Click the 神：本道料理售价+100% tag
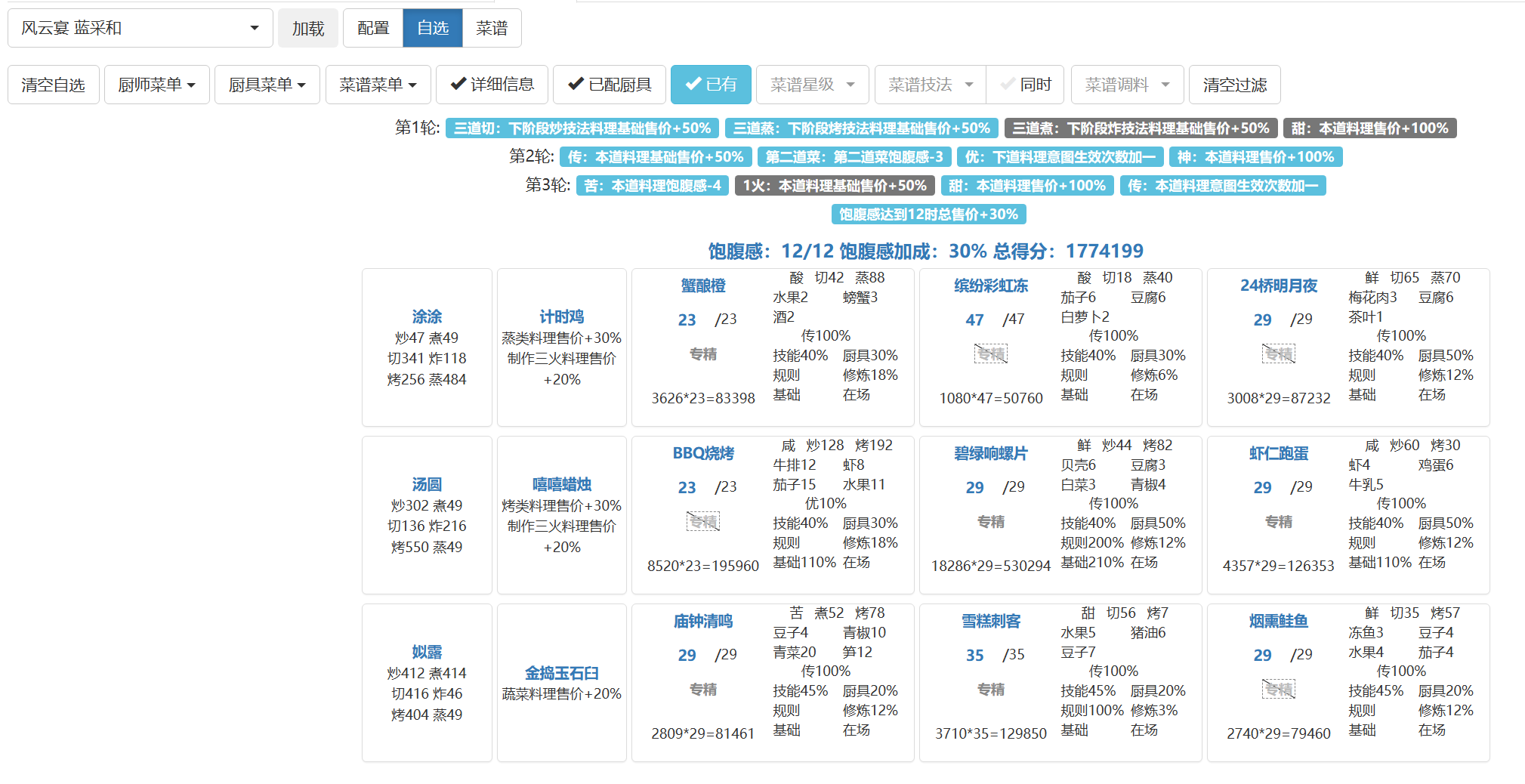1525x784 pixels. pyautogui.click(x=1256, y=157)
